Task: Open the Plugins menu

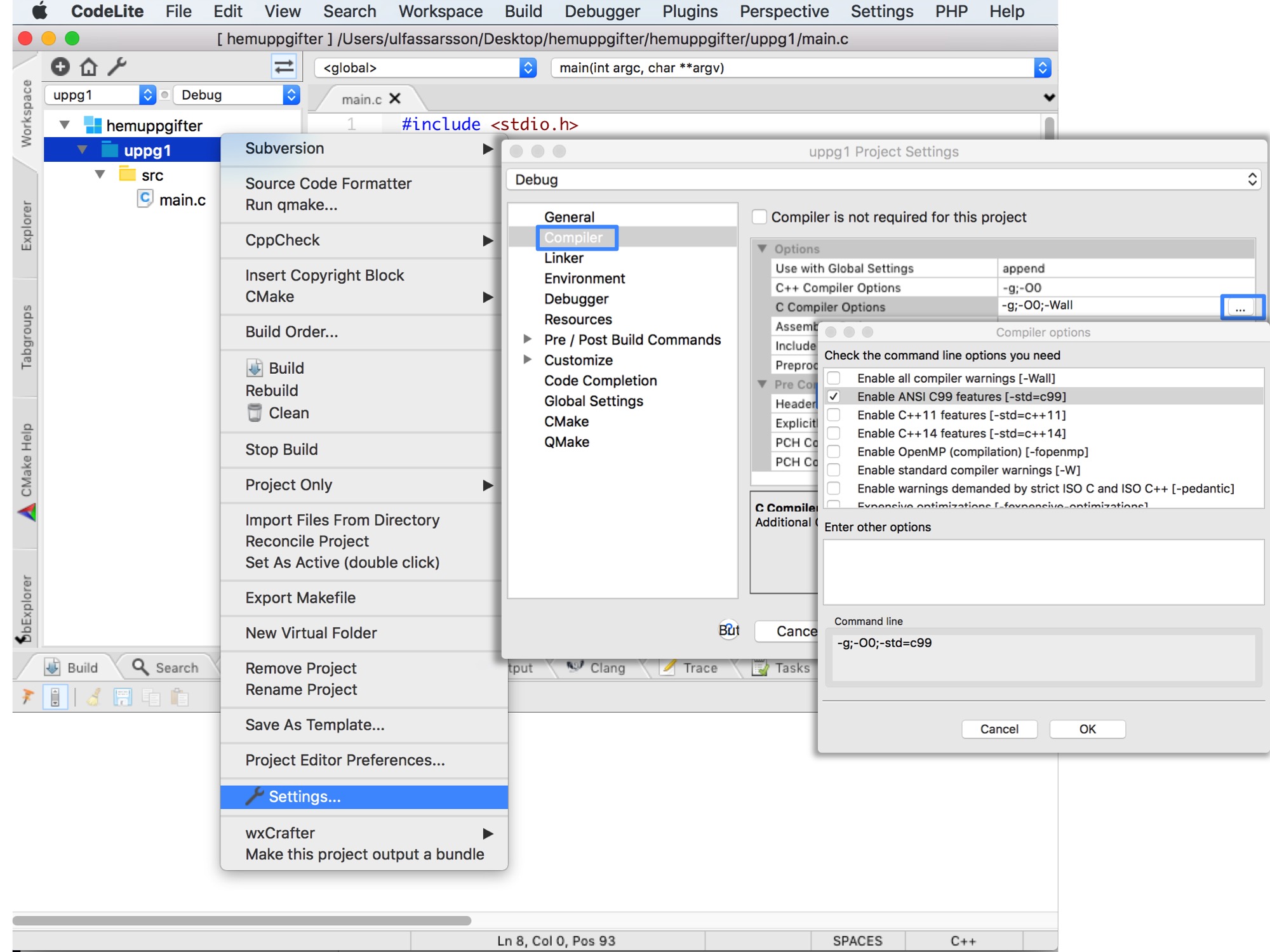Action: 690,11
